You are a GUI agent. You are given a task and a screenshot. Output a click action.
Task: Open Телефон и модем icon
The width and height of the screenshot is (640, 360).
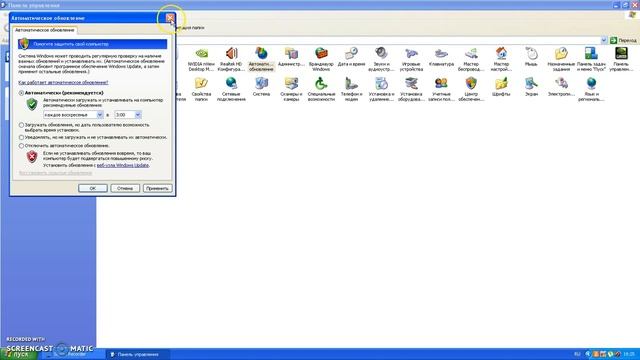click(x=351, y=89)
